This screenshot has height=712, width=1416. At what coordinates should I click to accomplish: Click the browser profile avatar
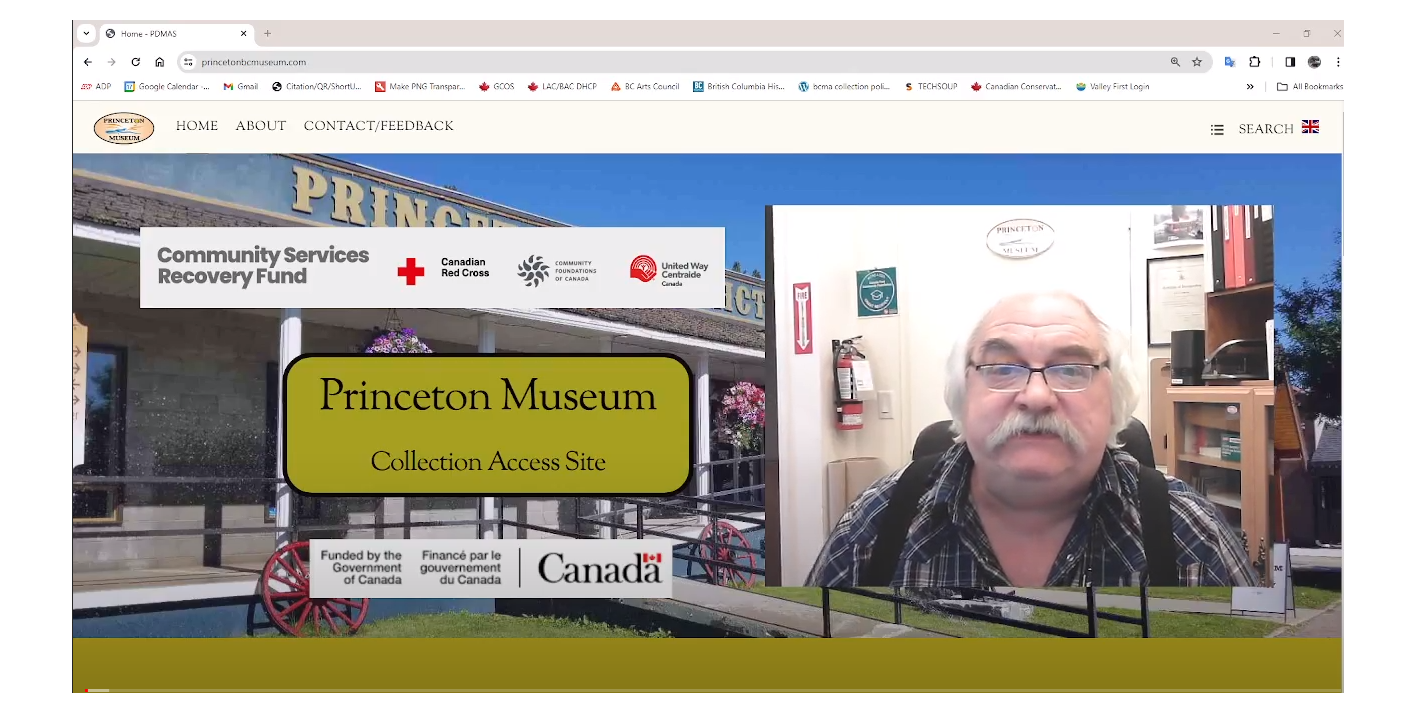(1314, 61)
